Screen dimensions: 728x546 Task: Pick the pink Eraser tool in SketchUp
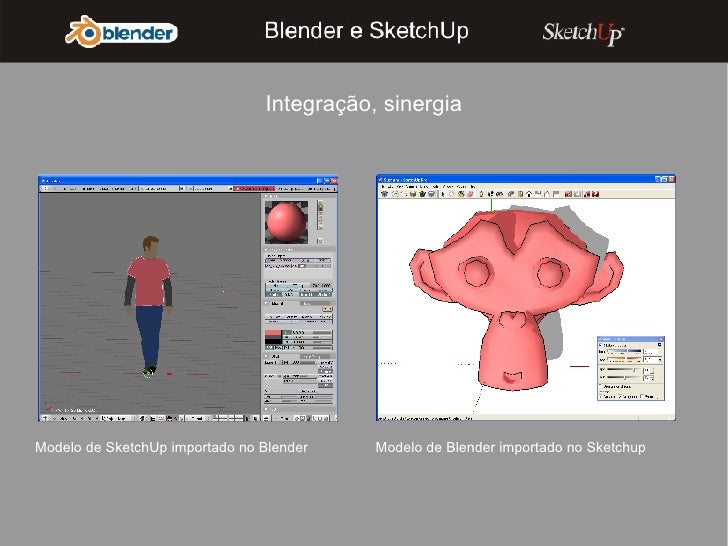point(470,194)
